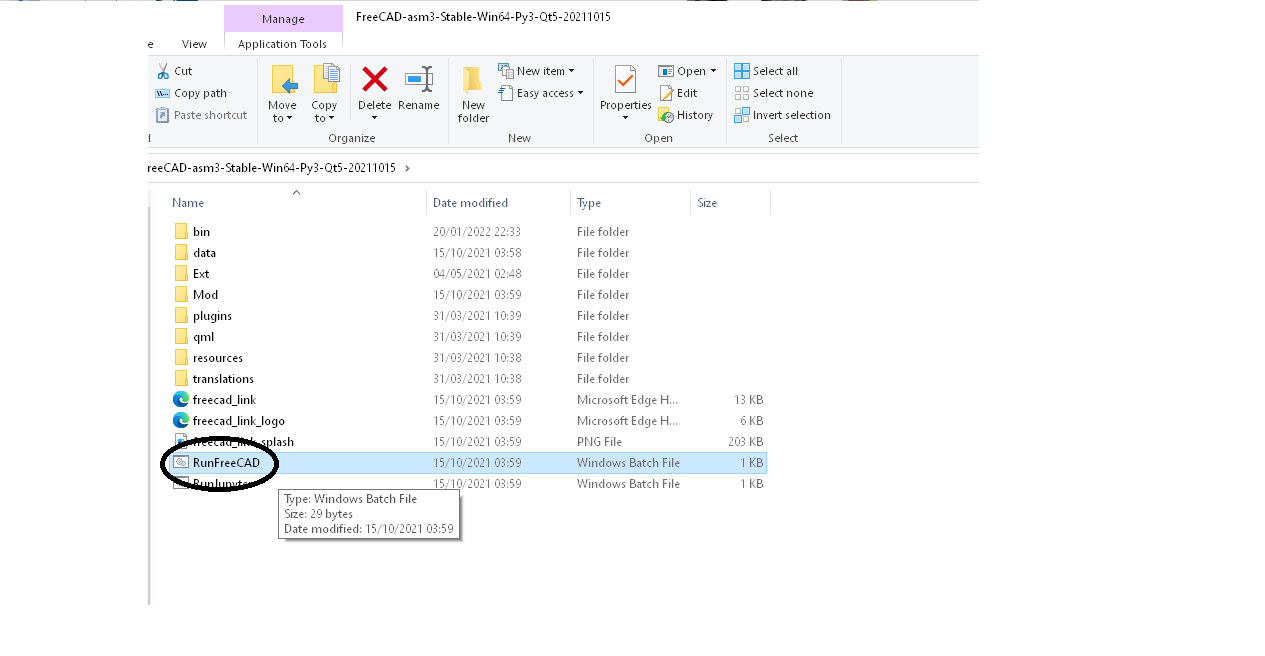Viewport: 1265px width, 656px height.
Task: Select the freecad_link file name
Action: pyautogui.click(x=224, y=400)
